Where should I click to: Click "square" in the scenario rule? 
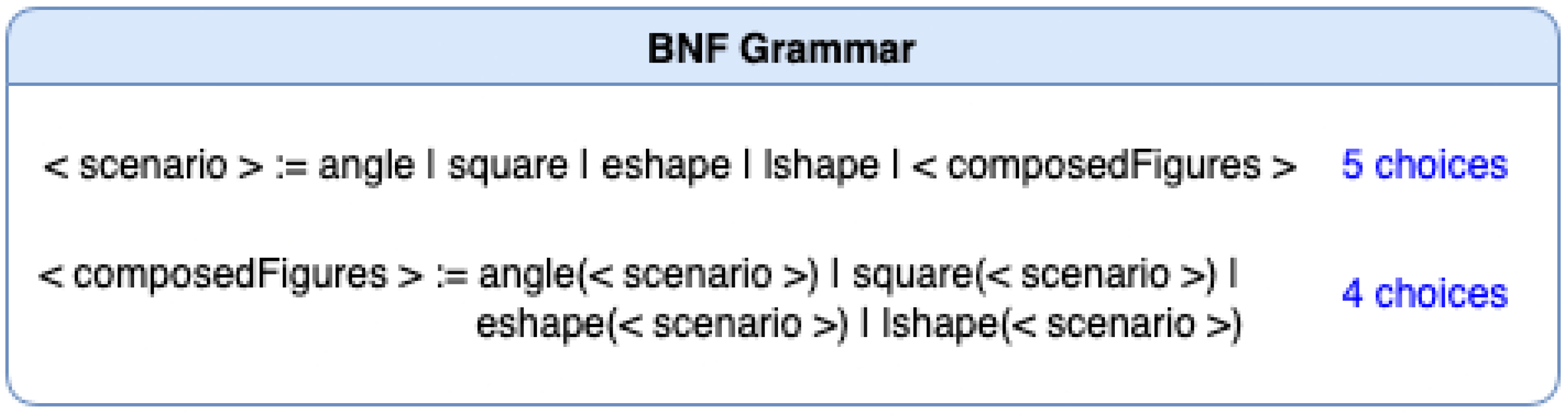pos(508,166)
